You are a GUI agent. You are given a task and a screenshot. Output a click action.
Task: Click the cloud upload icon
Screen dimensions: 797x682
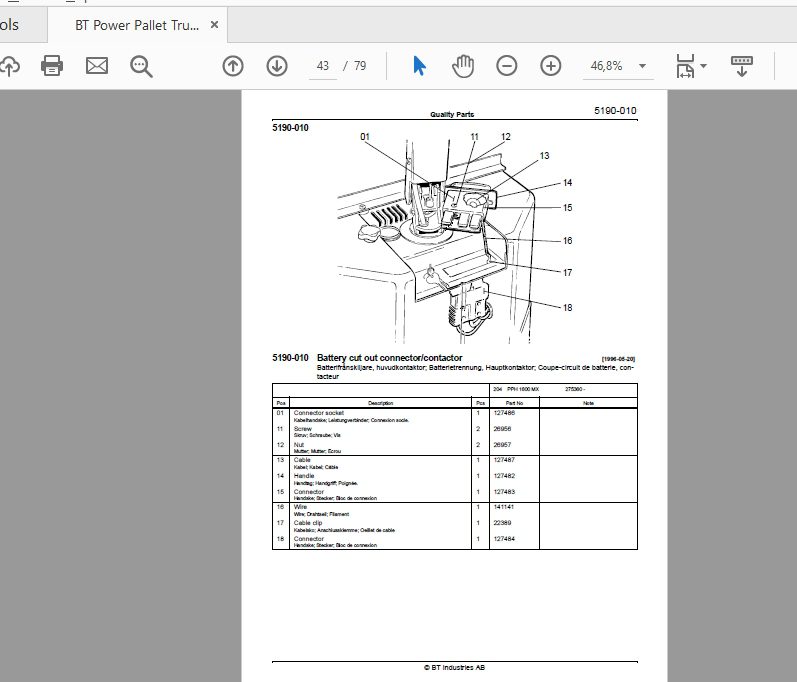tap(10, 66)
